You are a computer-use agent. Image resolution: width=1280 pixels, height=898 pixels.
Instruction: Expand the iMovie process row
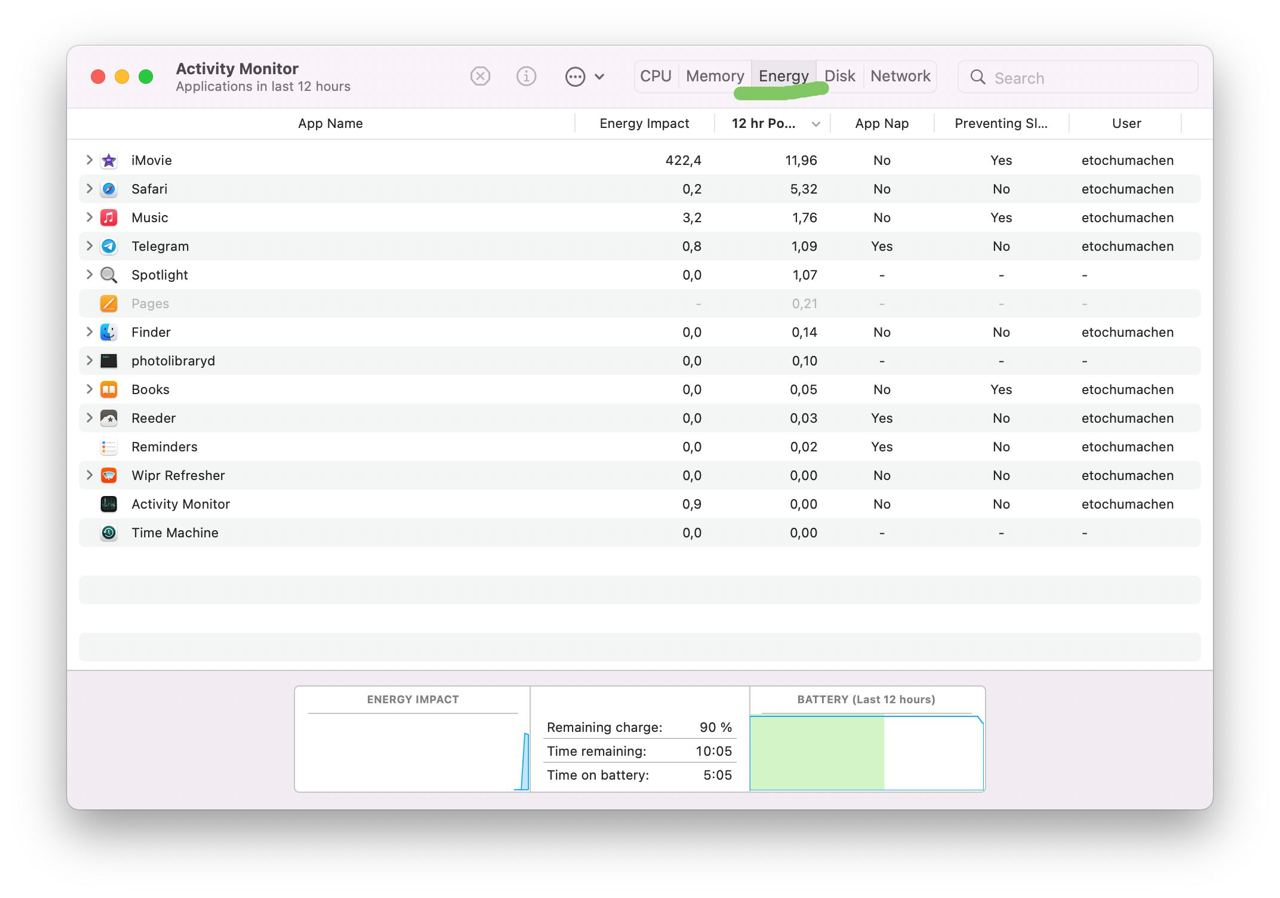pos(89,160)
